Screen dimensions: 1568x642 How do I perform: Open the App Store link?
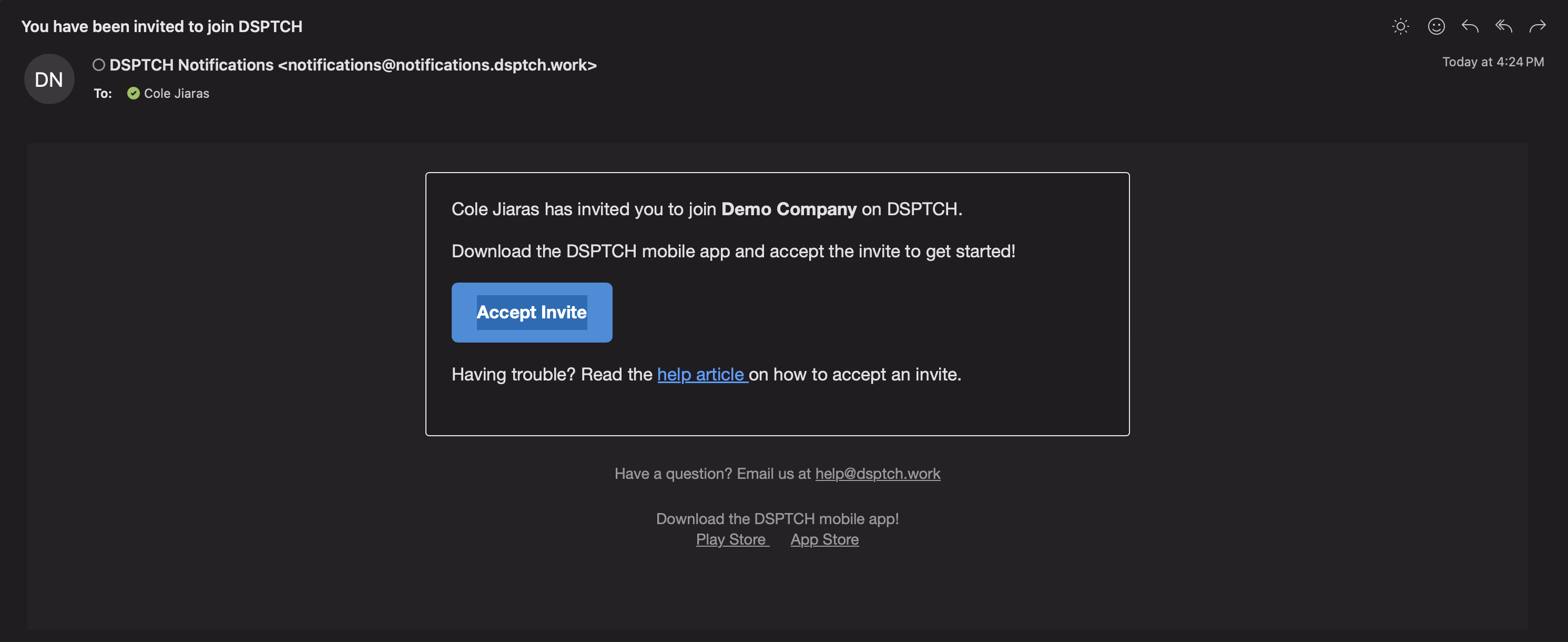(x=824, y=539)
